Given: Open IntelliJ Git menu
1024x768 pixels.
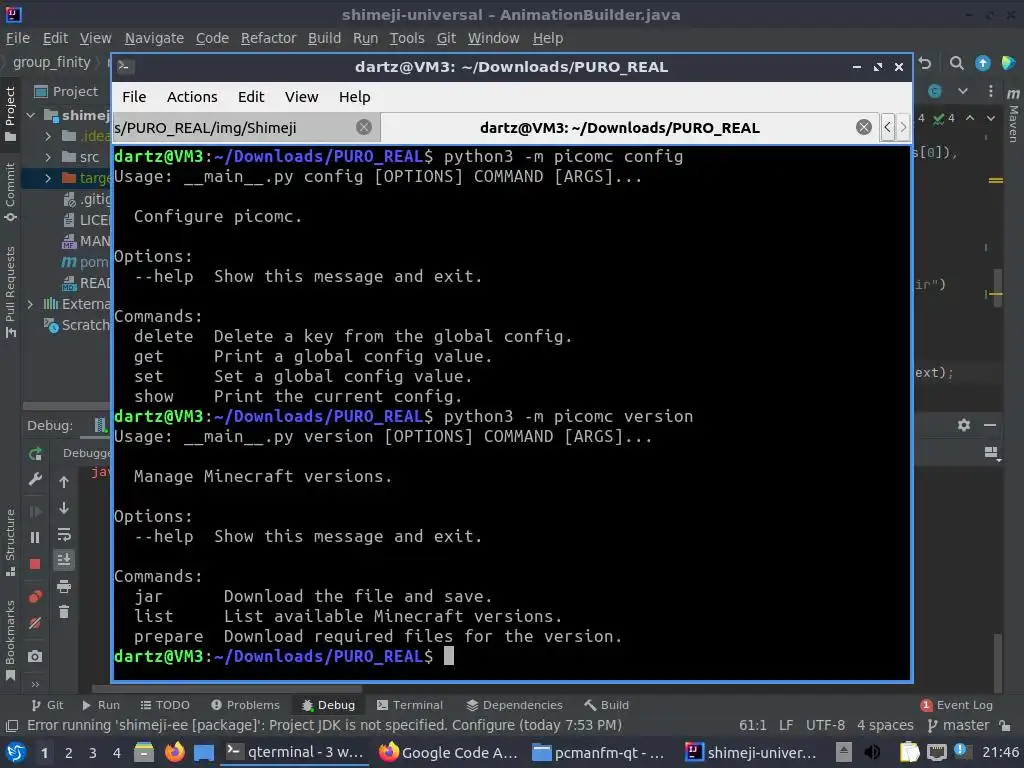Looking at the screenshot, I should (x=447, y=39).
